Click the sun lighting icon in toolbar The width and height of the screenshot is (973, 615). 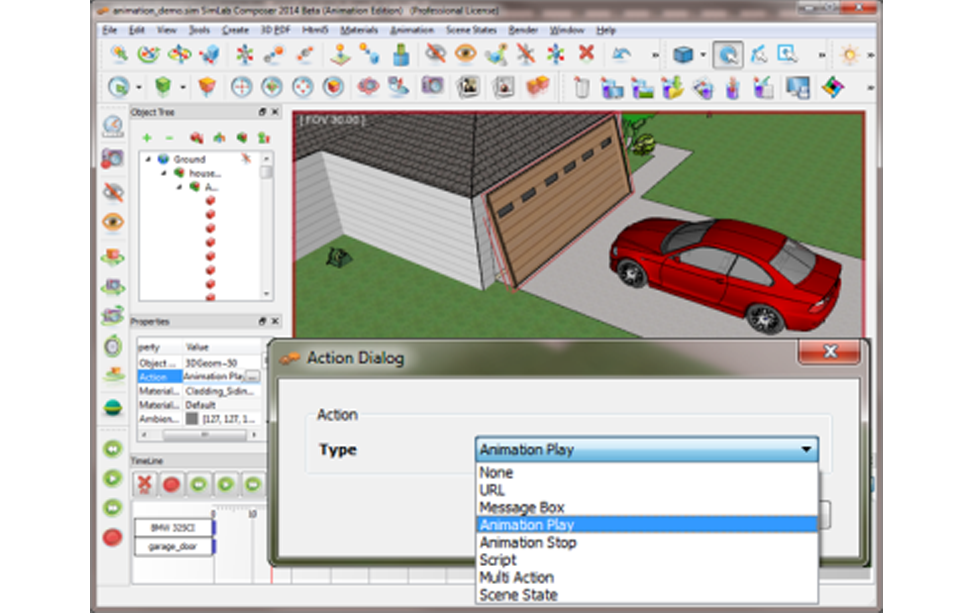pos(849,54)
